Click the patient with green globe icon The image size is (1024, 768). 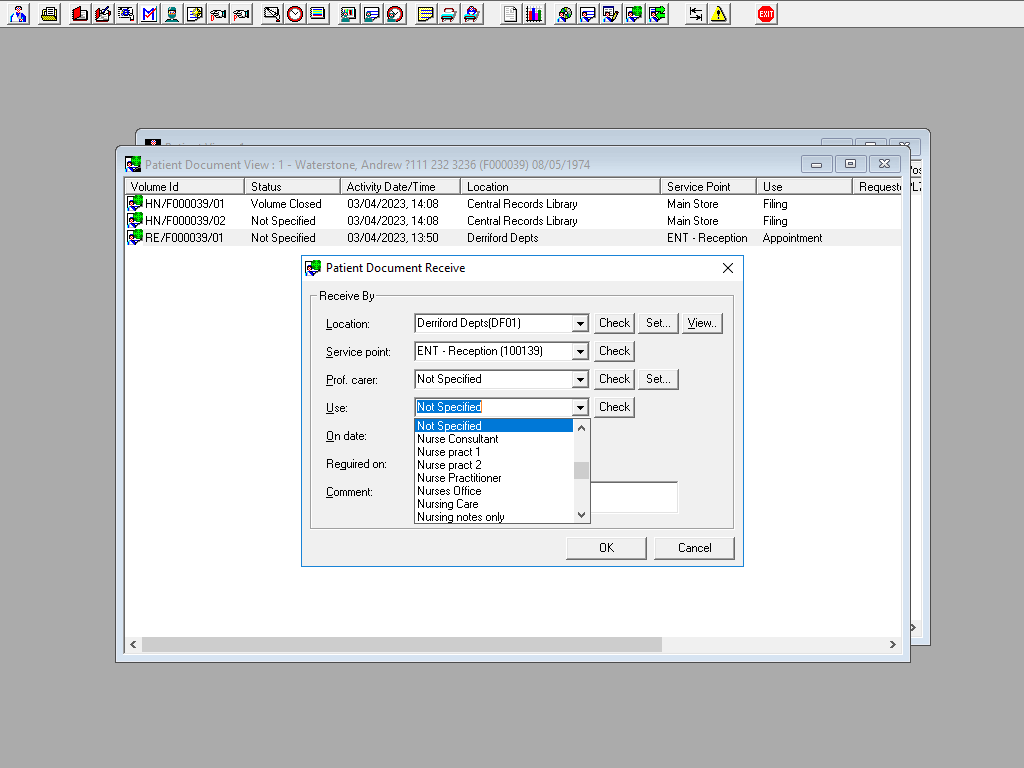point(633,14)
